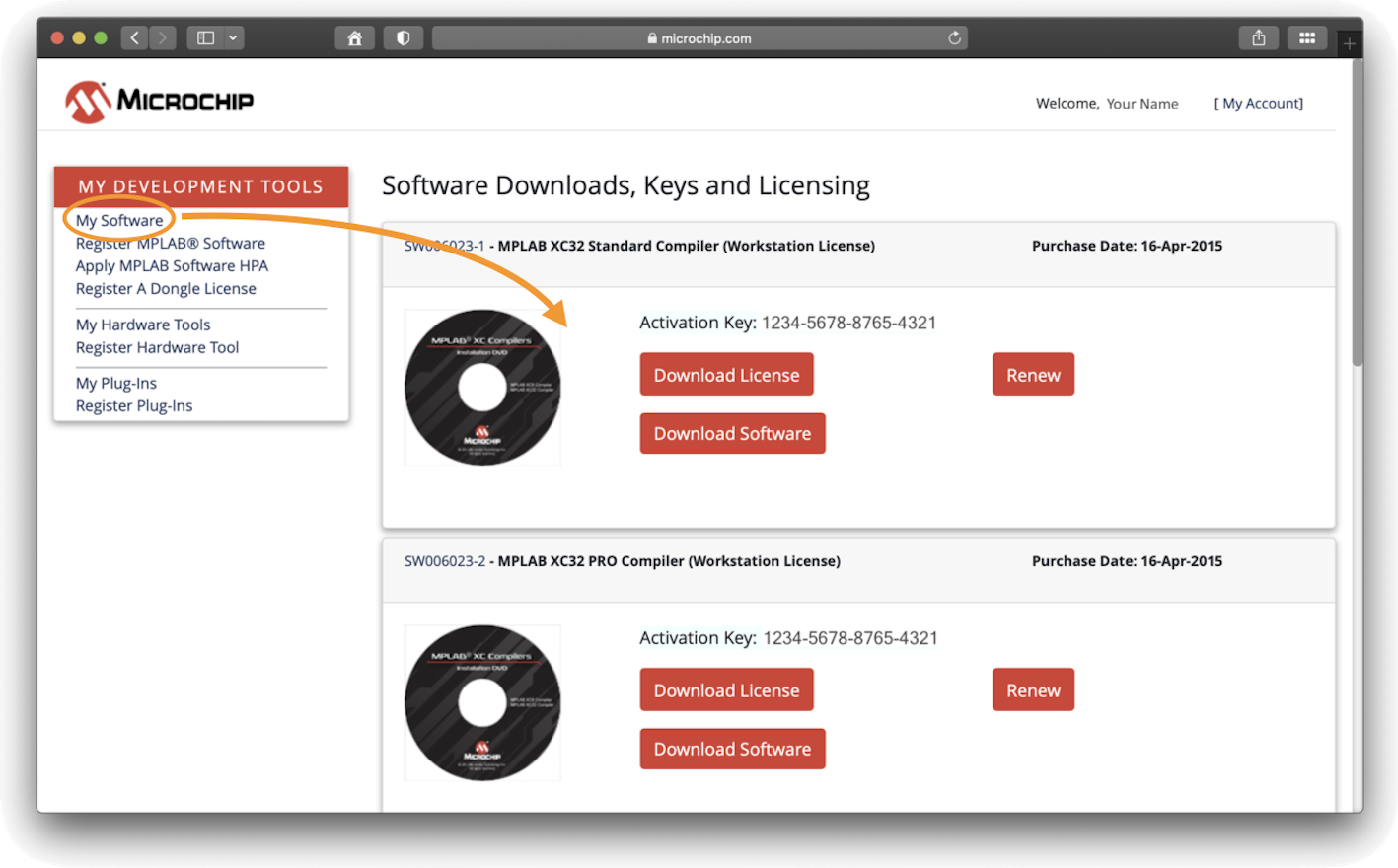Click the XC32 Standard Compiler DVD thumbnail
Image resolution: width=1398 pixels, height=868 pixels.
(482, 388)
